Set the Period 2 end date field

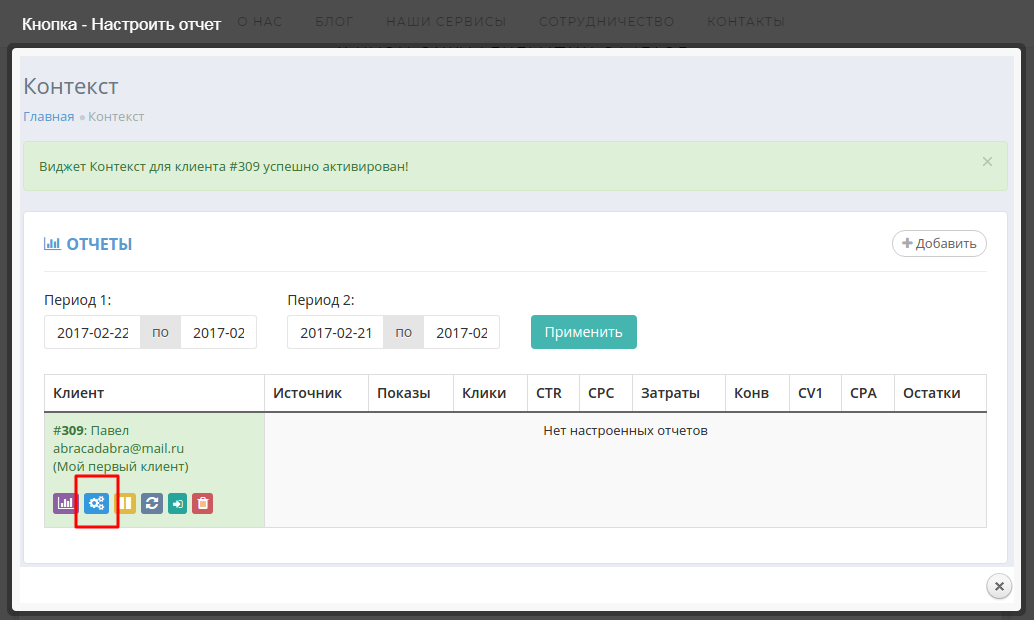(462, 332)
